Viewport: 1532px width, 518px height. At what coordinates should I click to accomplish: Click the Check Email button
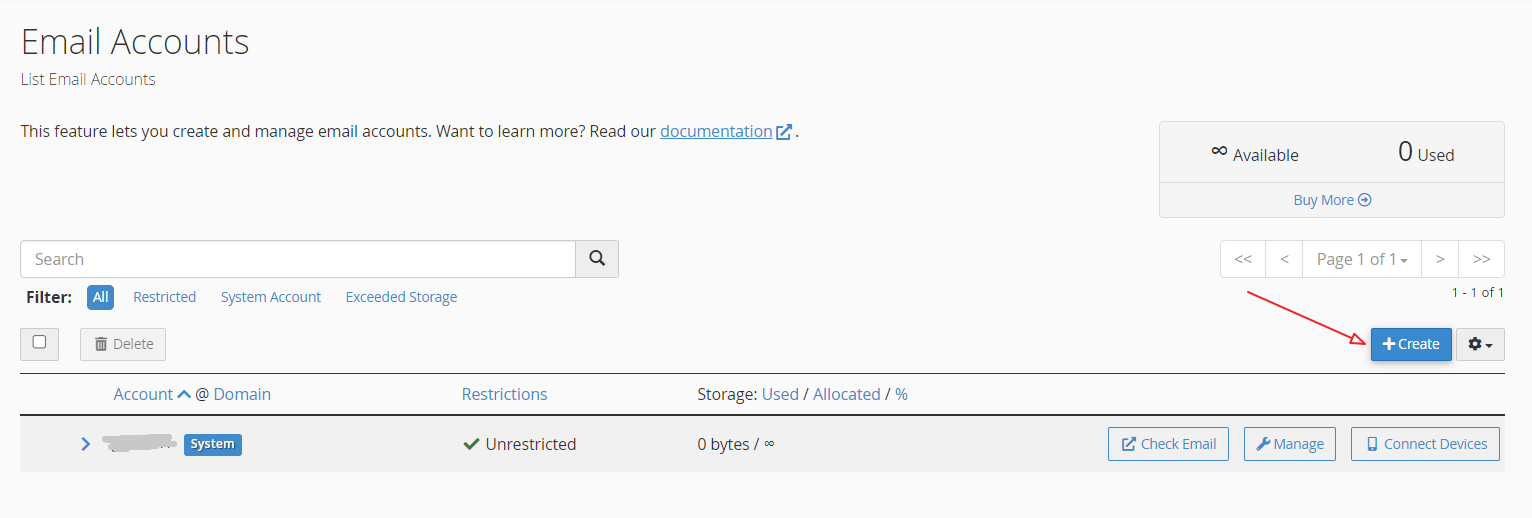[x=1169, y=444]
